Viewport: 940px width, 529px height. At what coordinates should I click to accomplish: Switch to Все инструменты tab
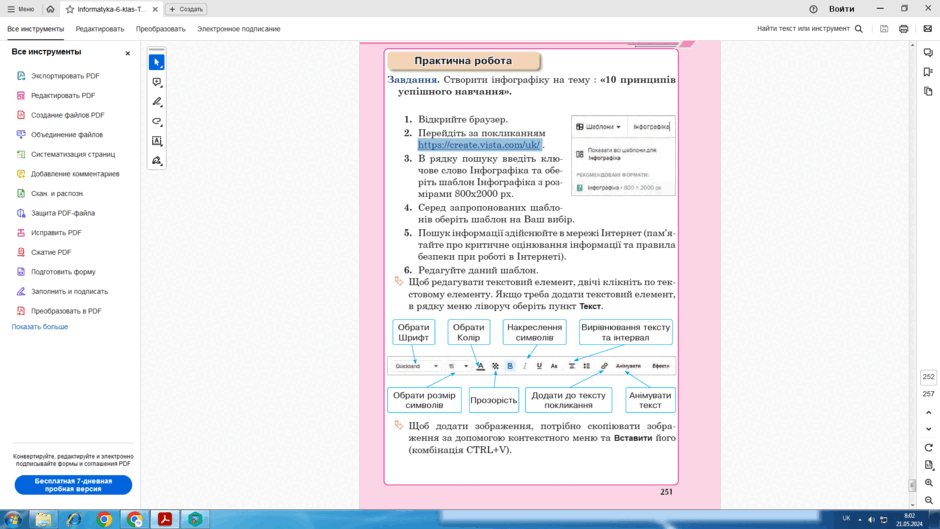(x=35, y=29)
